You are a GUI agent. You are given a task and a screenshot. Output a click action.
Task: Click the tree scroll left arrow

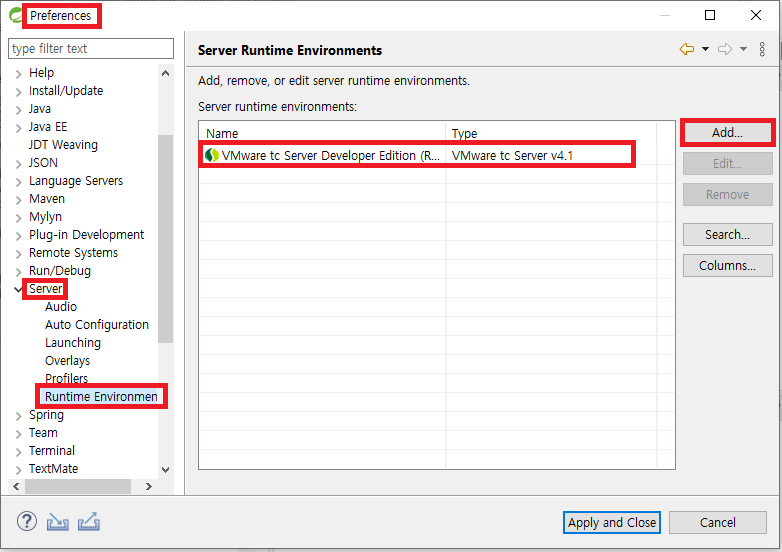point(16,486)
